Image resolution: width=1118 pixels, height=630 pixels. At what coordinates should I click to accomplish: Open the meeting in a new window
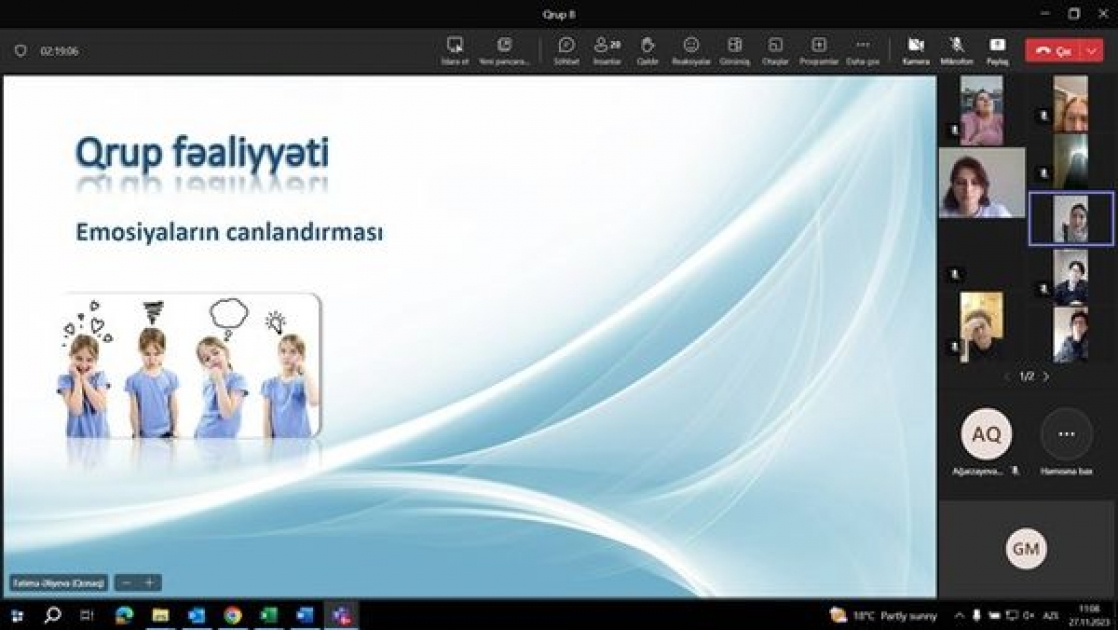point(504,50)
